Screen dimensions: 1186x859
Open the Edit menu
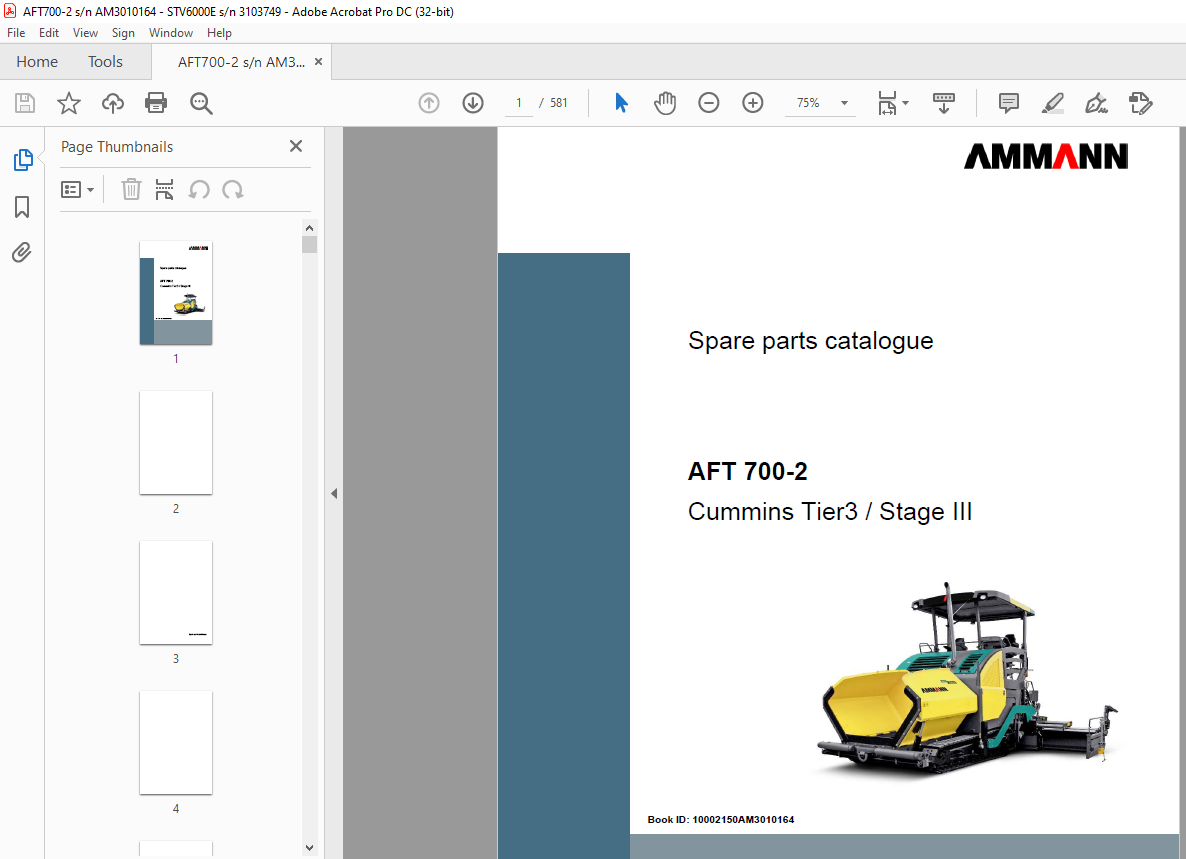[48, 33]
